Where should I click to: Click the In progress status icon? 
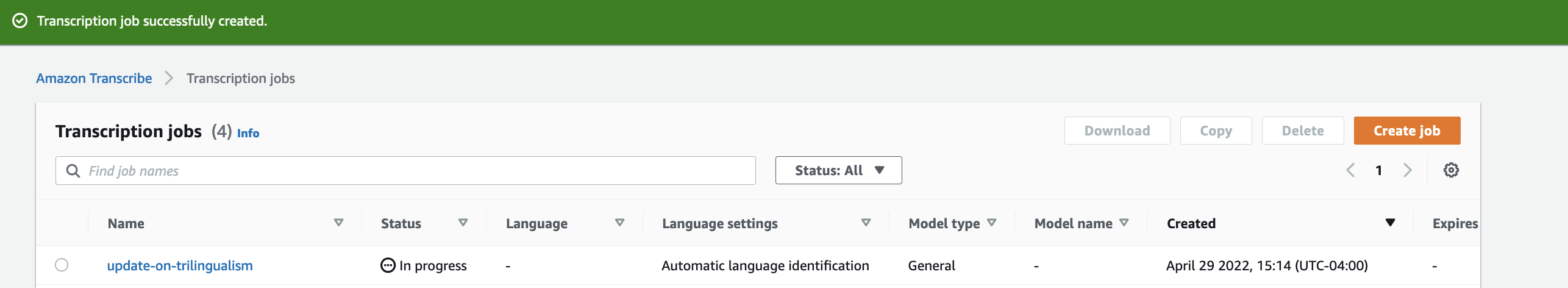pyautogui.click(x=388, y=265)
